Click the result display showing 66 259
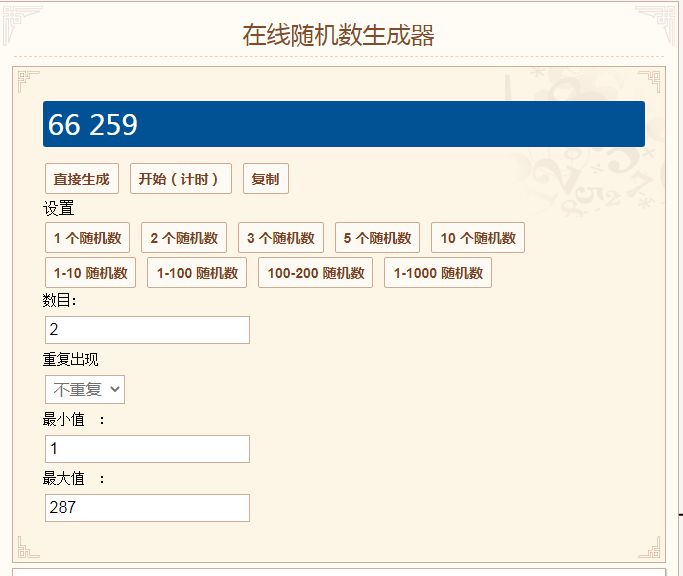The width and height of the screenshot is (683, 576). point(344,124)
